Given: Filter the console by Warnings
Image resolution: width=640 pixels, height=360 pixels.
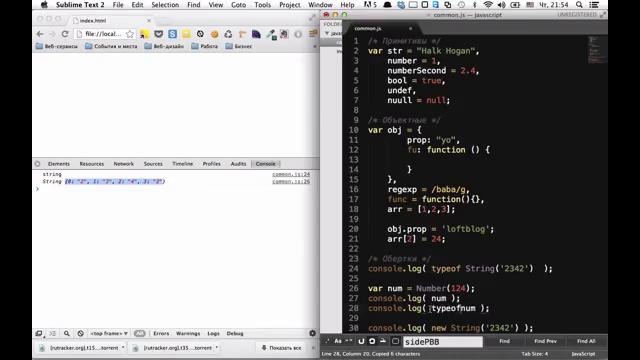Looking at the screenshot, I should click(188, 333).
